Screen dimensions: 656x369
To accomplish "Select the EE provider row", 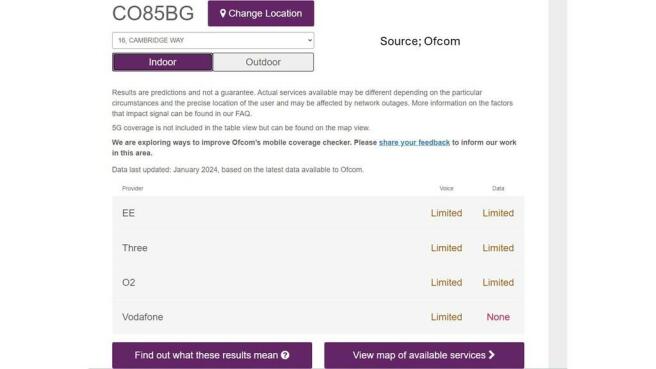I will (x=318, y=213).
